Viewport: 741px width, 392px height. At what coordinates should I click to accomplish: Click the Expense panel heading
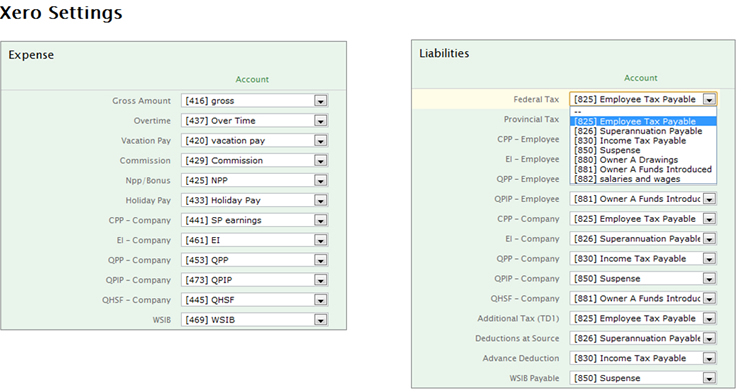click(31, 55)
